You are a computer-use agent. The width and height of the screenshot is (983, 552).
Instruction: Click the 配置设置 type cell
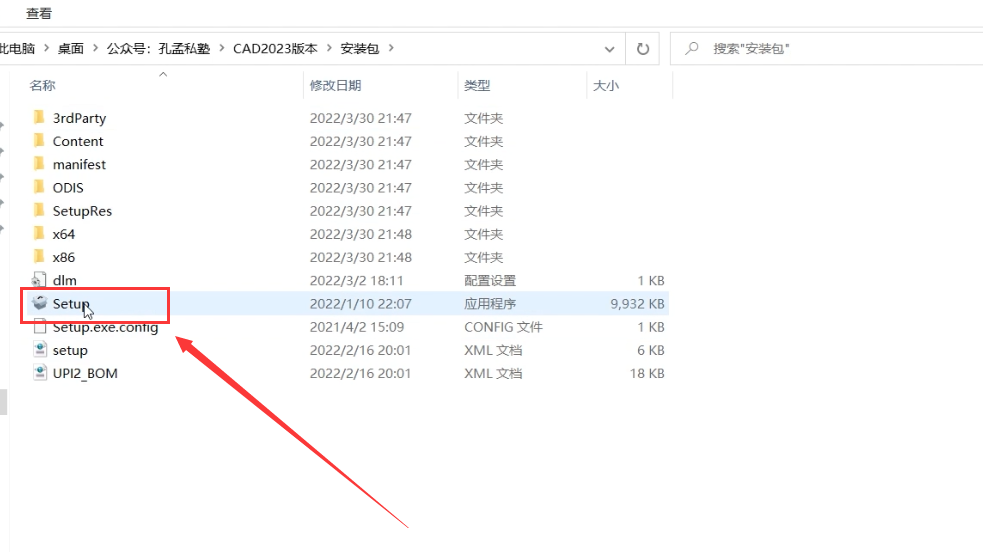click(490, 280)
